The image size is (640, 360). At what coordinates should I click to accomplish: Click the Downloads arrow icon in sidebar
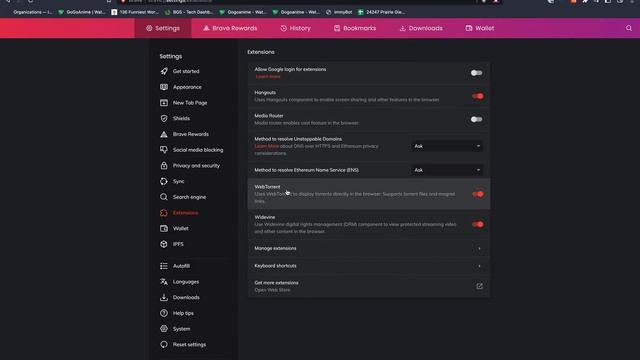coord(164,298)
